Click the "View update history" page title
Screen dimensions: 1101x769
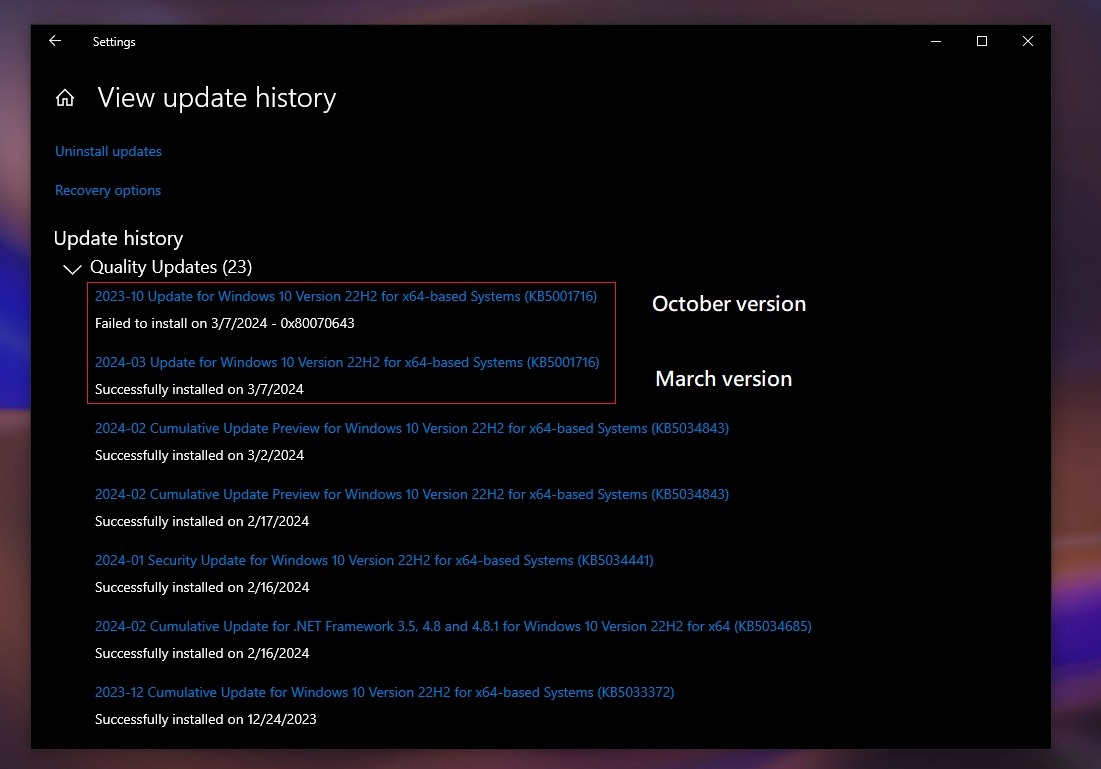point(217,98)
